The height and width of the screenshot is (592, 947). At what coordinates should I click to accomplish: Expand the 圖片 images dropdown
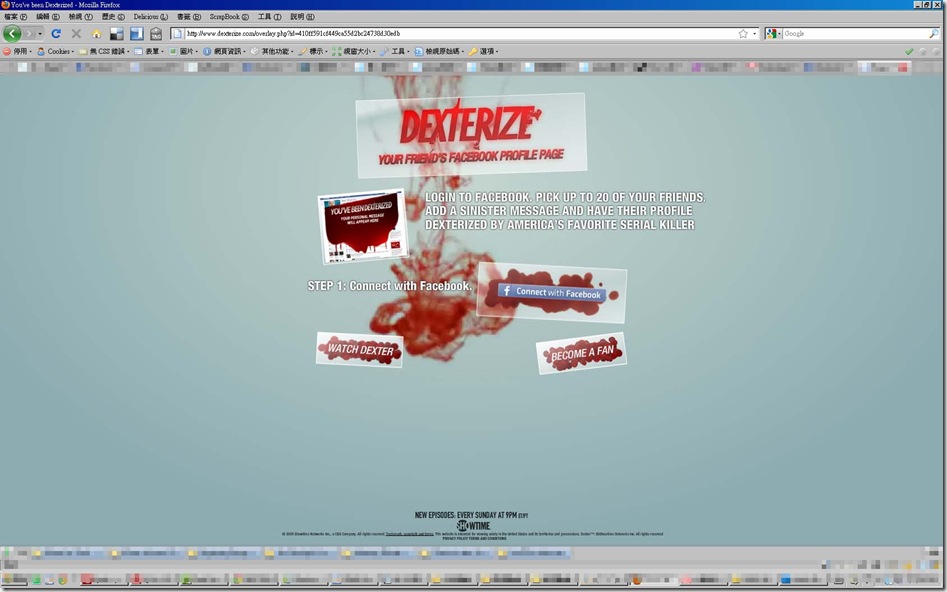(x=183, y=51)
